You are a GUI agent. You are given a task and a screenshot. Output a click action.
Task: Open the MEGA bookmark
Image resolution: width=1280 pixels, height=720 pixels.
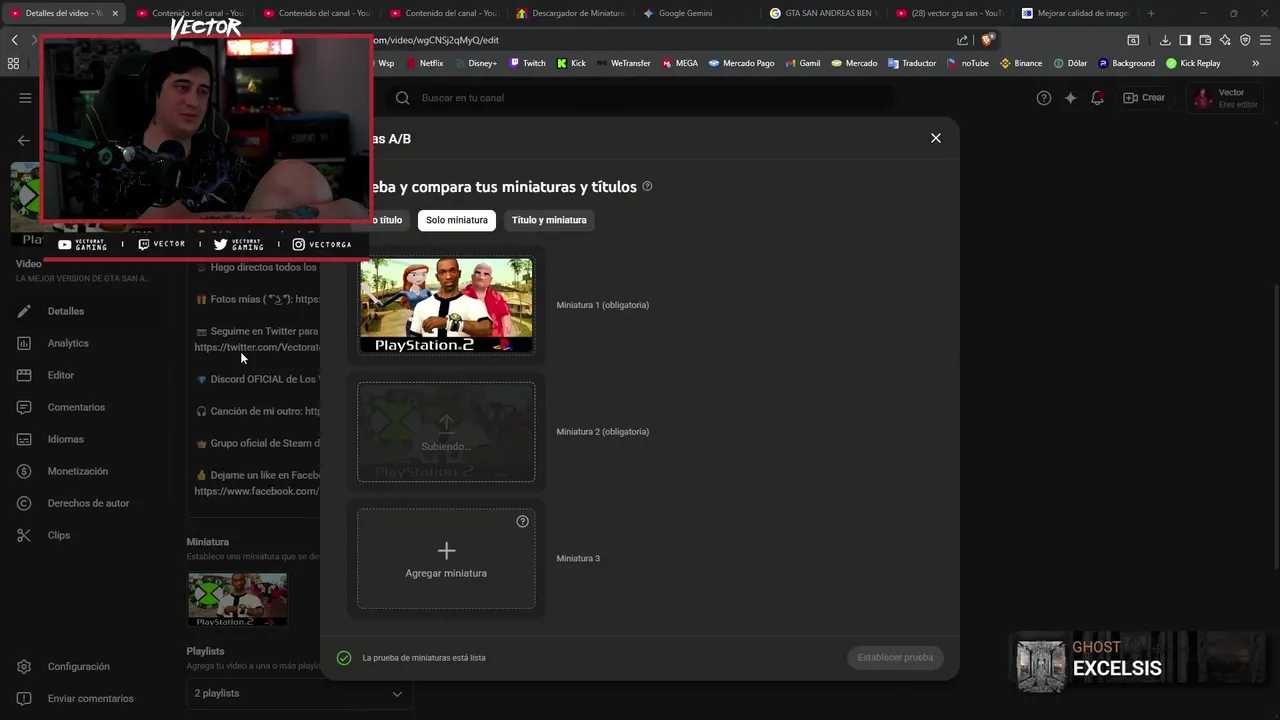[680, 63]
